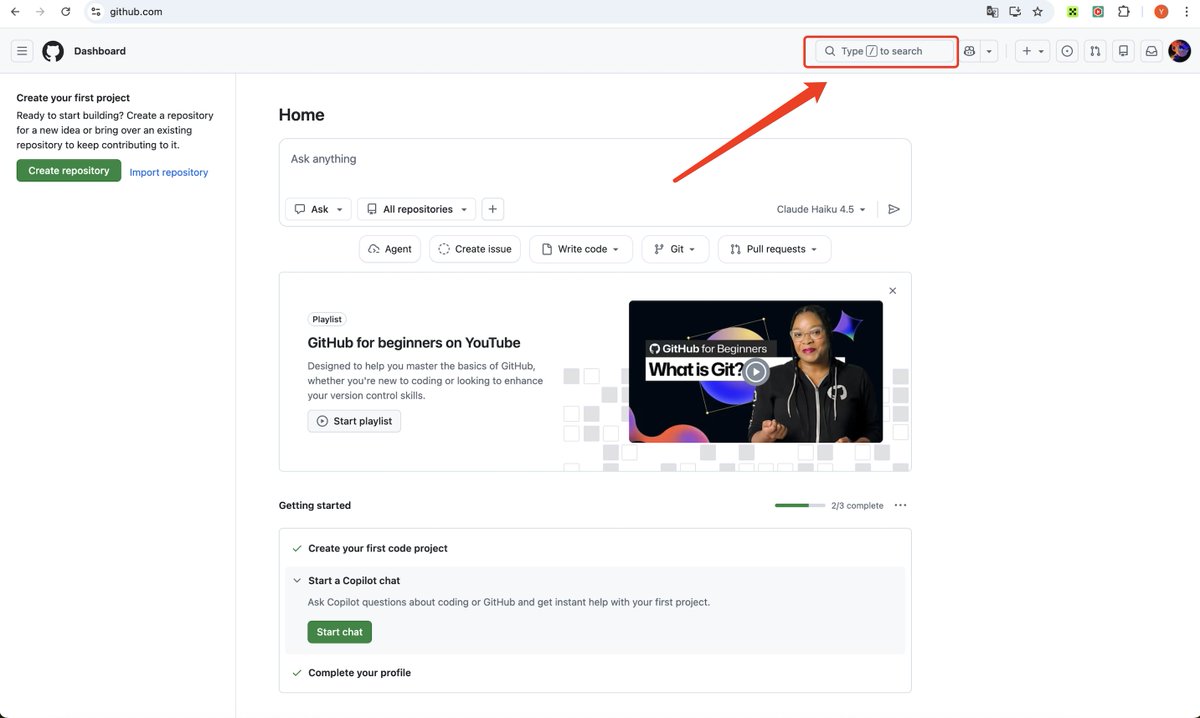Open the plus Create new menu
This screenshot has width=1200, height=718.
(1032, 51)
